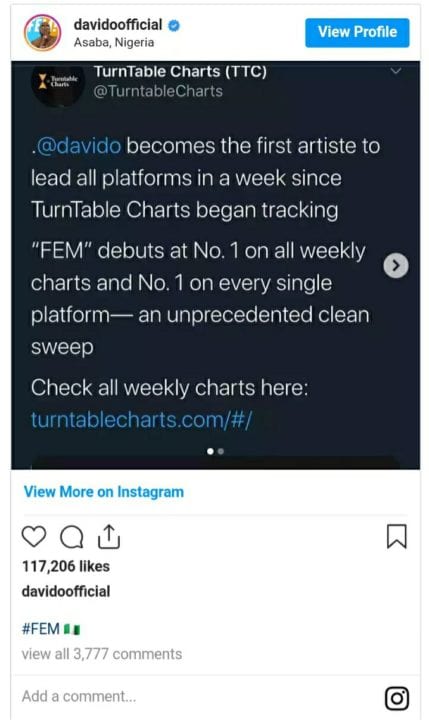Select the first carousel dot indicator
This screenshot has width=429, height=720.
tap(210, 451)
